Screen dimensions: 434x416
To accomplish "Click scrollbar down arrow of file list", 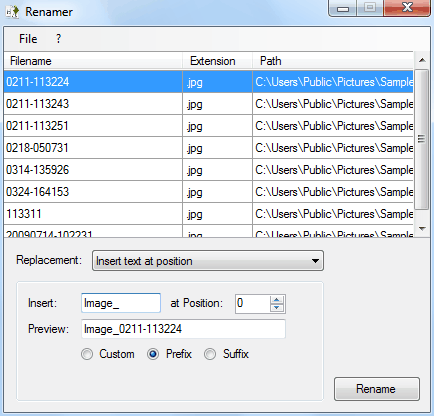I will coord(422,229).
